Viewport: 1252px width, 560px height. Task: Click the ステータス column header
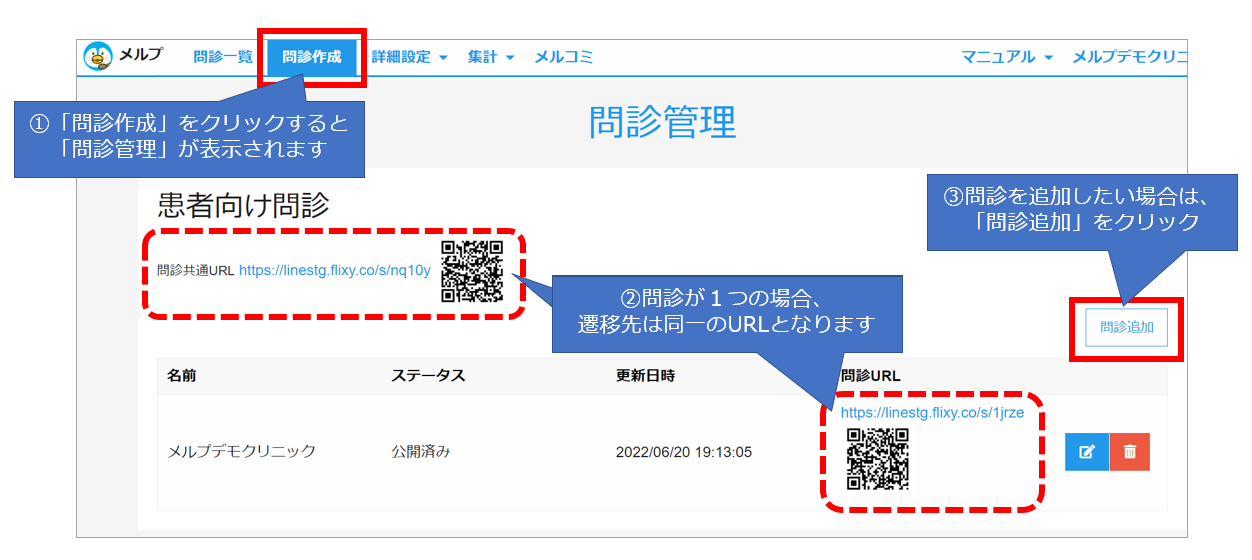coord(428,376)
